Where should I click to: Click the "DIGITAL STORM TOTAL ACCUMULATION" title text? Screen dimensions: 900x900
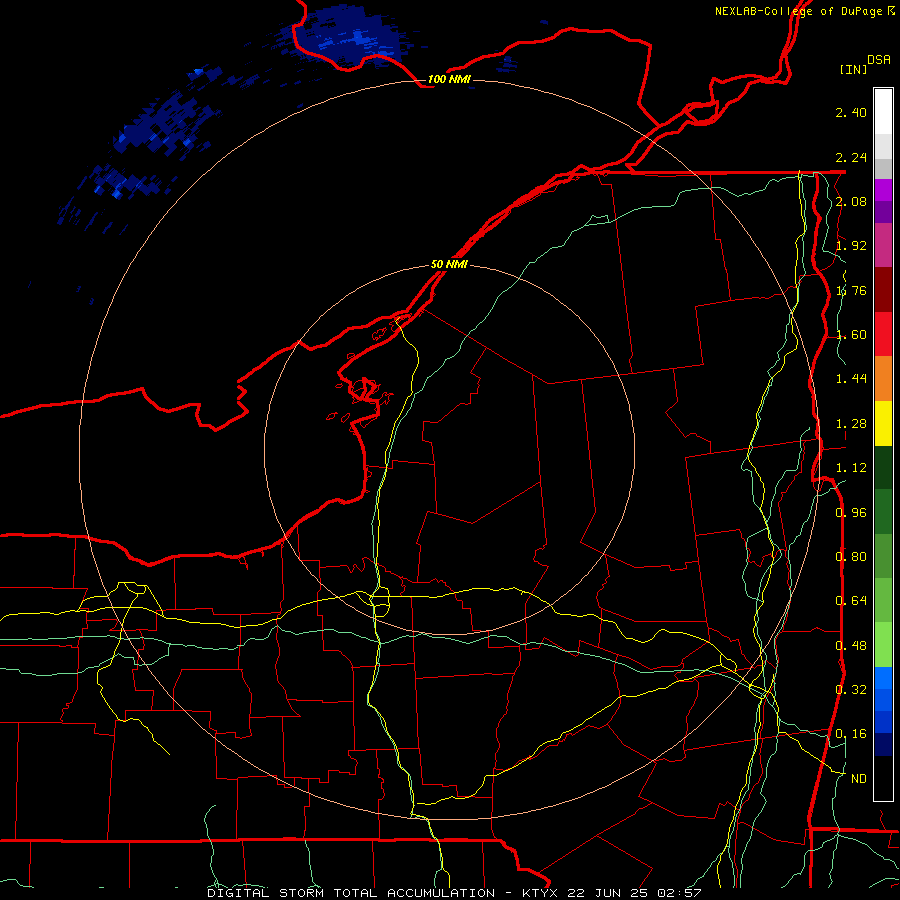click(x=351, y=893)
